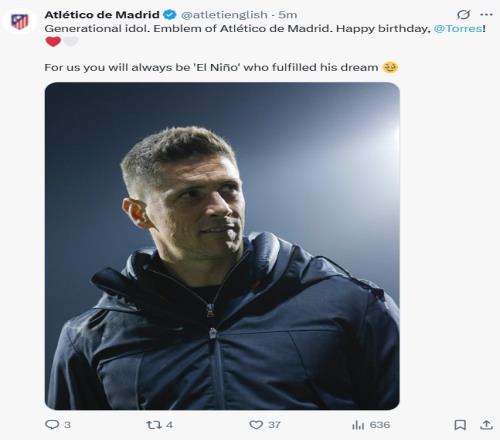Bookmark this Atlético de Madrid post

pyautogui.click(x=460, y=425)
